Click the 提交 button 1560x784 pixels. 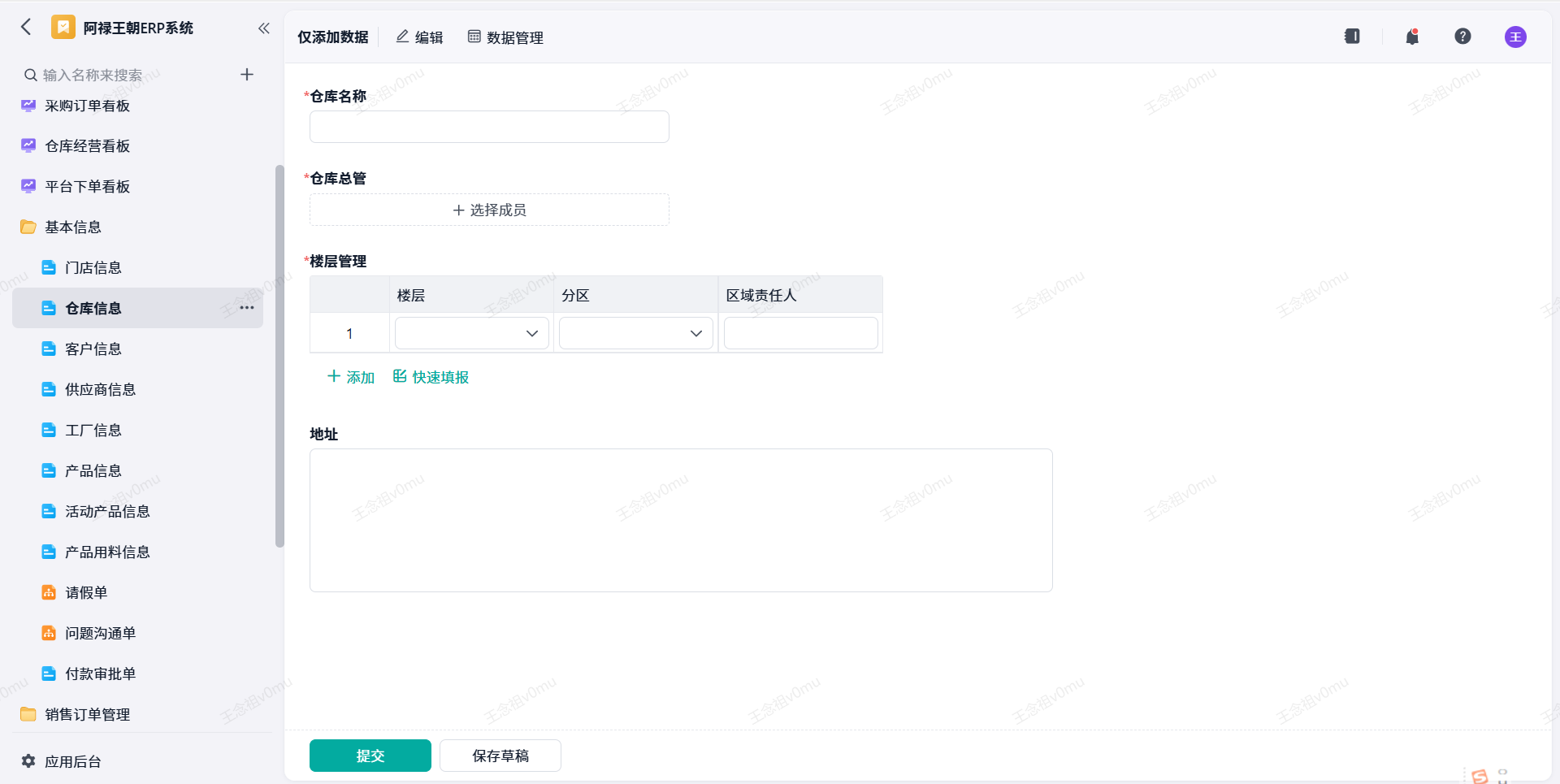tap(370, 756)
